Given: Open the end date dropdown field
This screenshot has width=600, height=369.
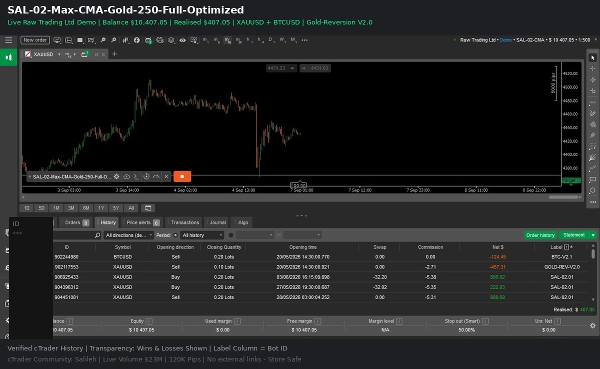Looking at the screenshot, I should (302, 235).
